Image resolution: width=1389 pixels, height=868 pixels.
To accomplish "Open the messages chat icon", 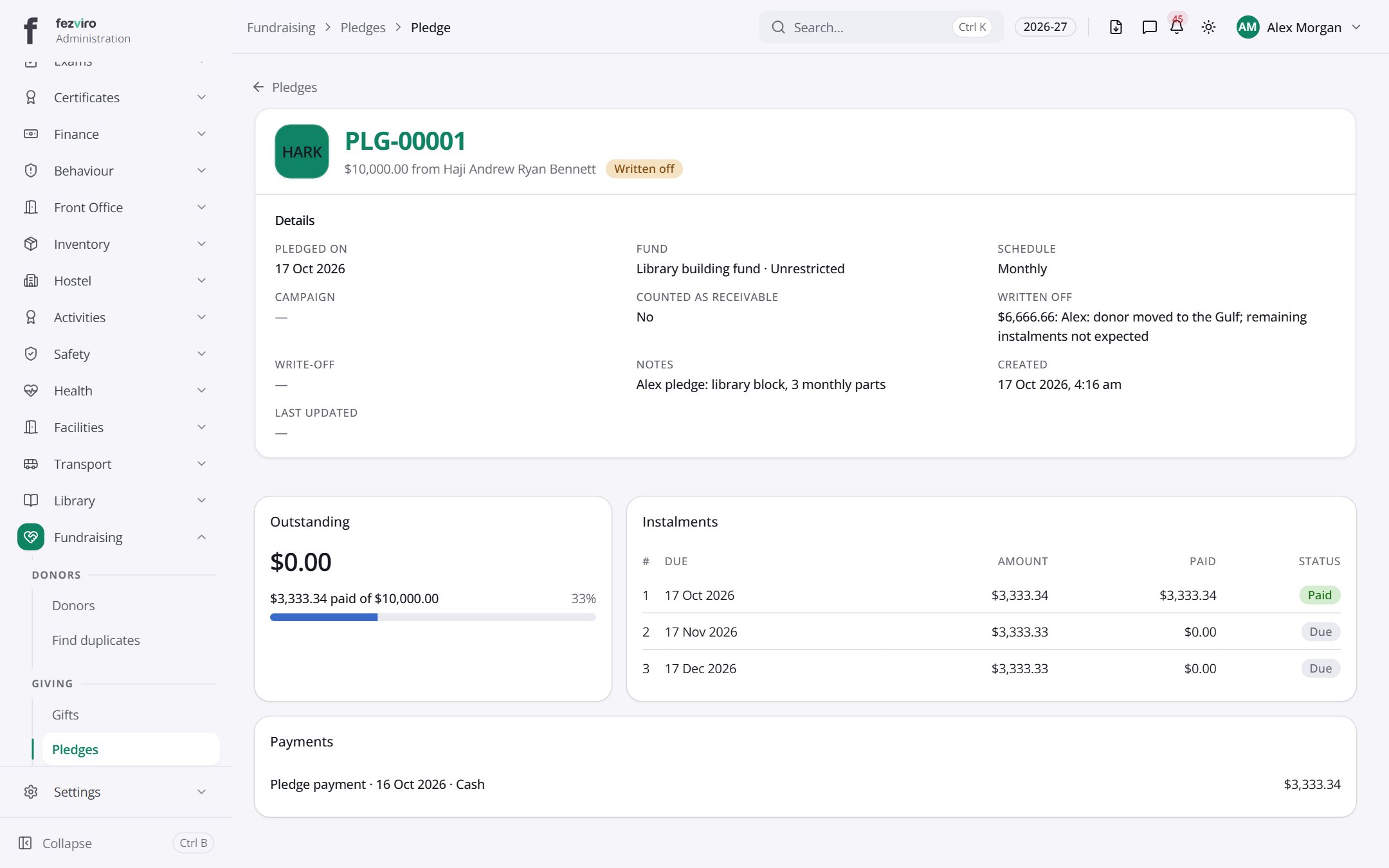I will pos(1149,27).
